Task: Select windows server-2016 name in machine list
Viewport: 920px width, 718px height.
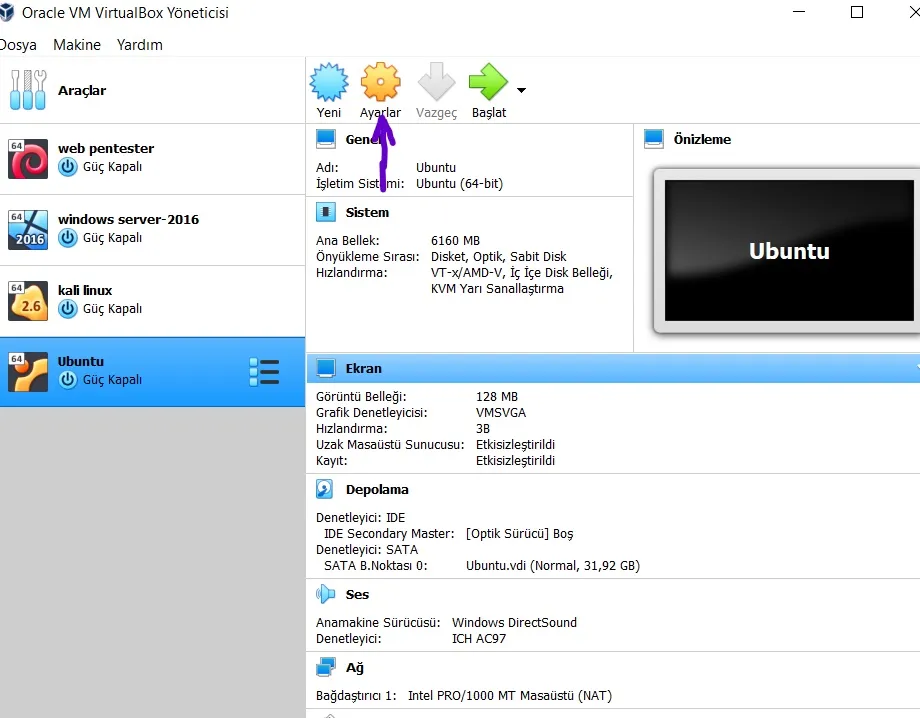Action: (x=128, y=219)
